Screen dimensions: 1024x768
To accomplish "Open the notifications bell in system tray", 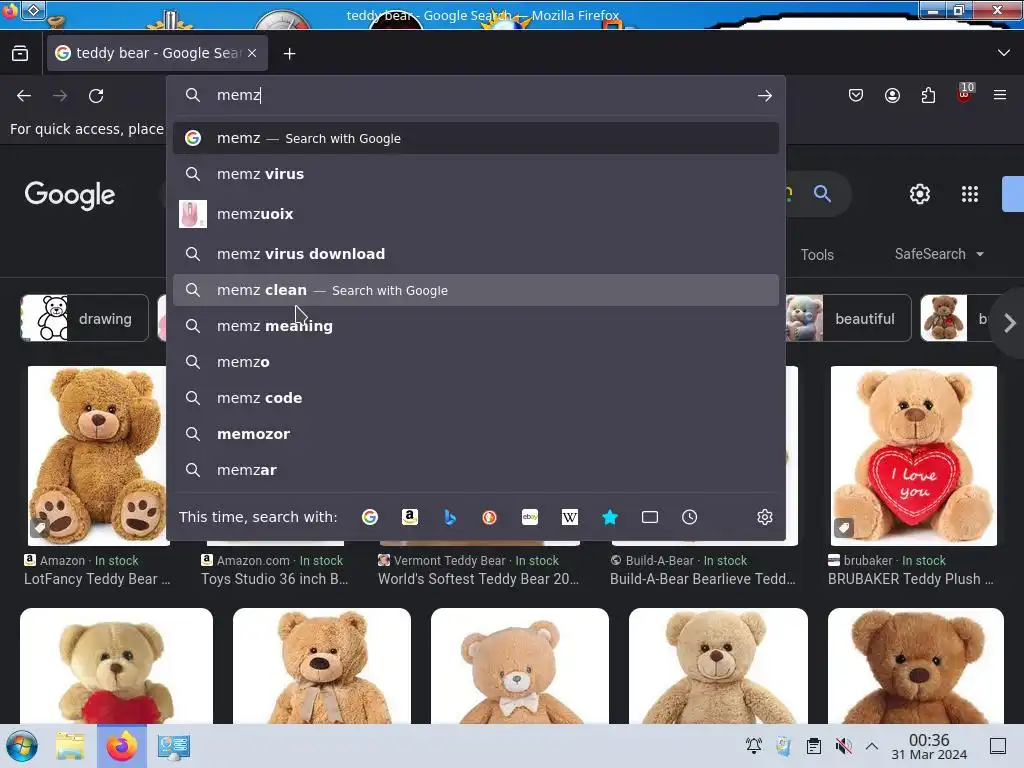I will 754,746.
